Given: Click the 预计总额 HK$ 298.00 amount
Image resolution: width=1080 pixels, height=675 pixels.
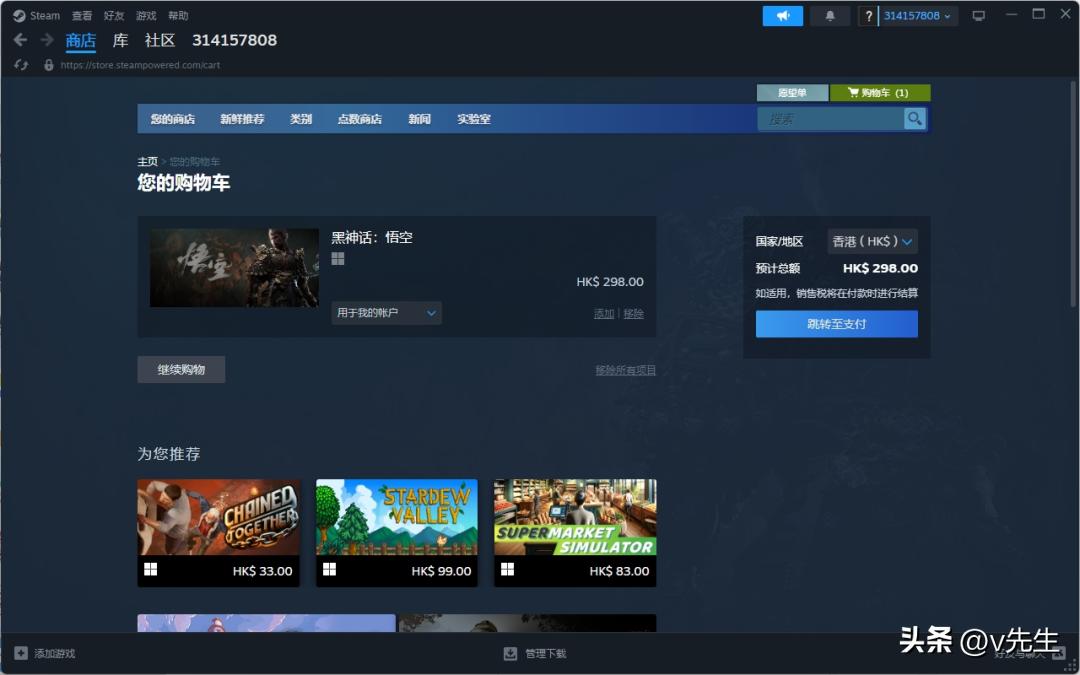Looking at the screenshot, I should pos(880,268).
